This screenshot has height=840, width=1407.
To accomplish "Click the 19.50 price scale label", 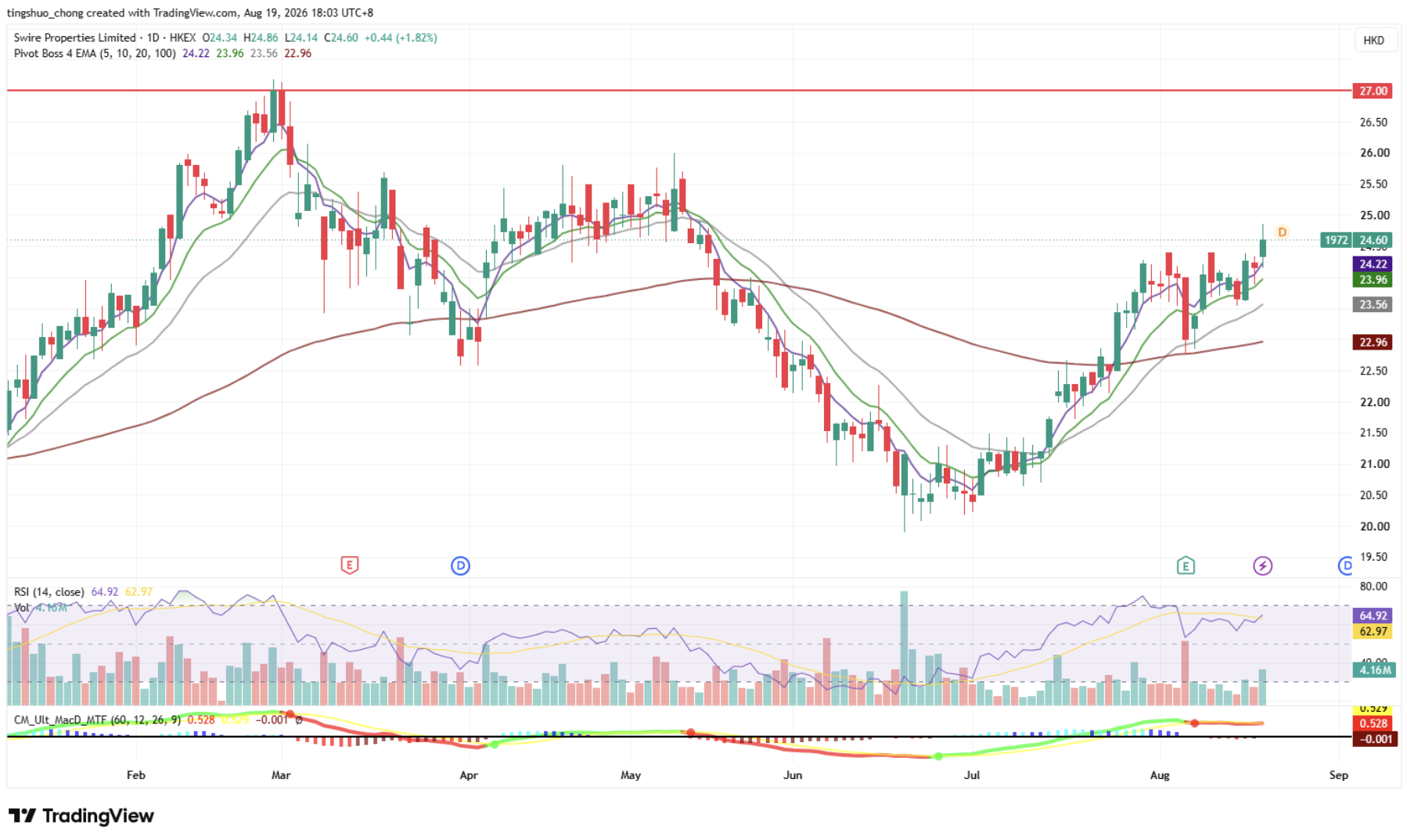I will [1374, 557].
